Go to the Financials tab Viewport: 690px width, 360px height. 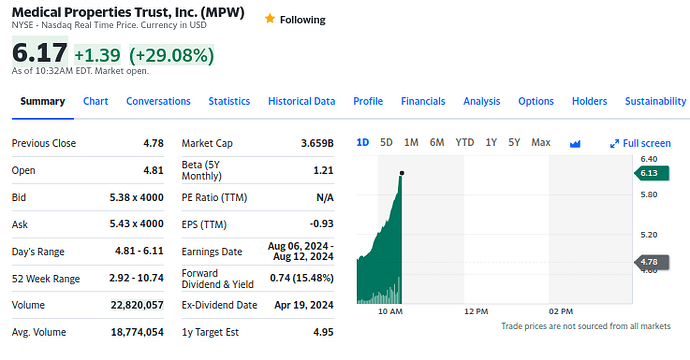[423, 101]
